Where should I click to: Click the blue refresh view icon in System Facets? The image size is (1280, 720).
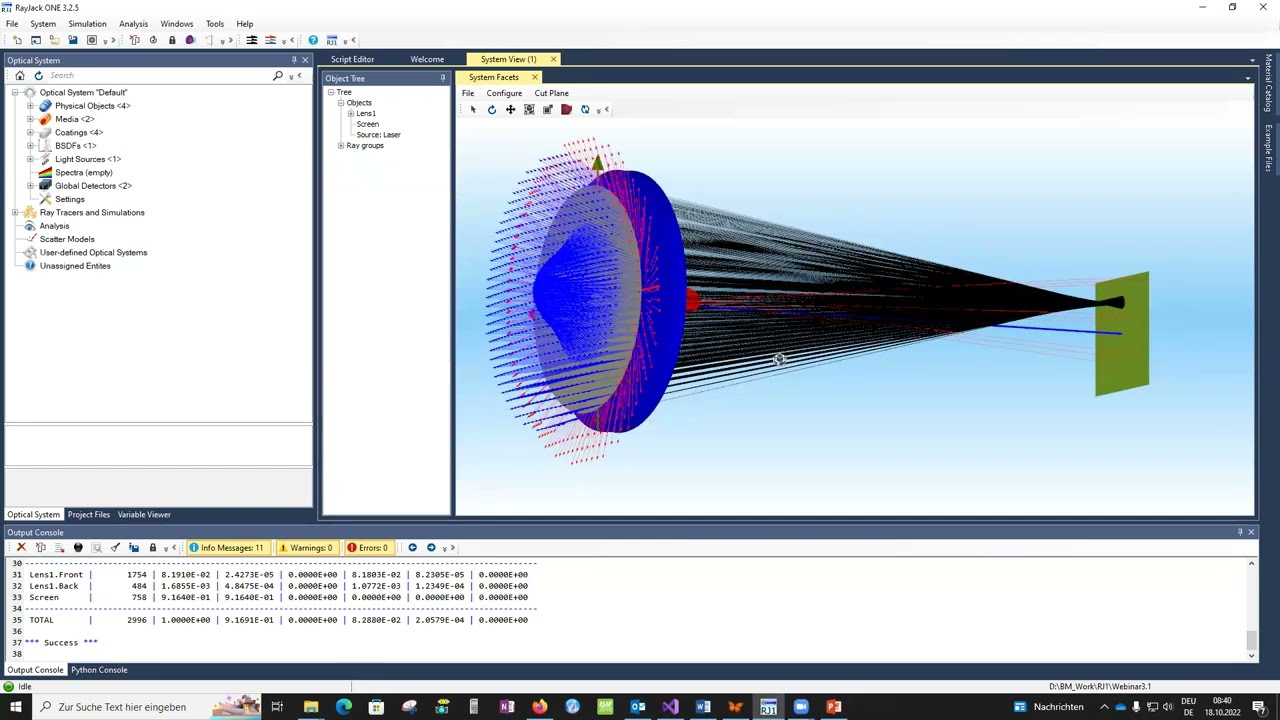click(585, 110)
